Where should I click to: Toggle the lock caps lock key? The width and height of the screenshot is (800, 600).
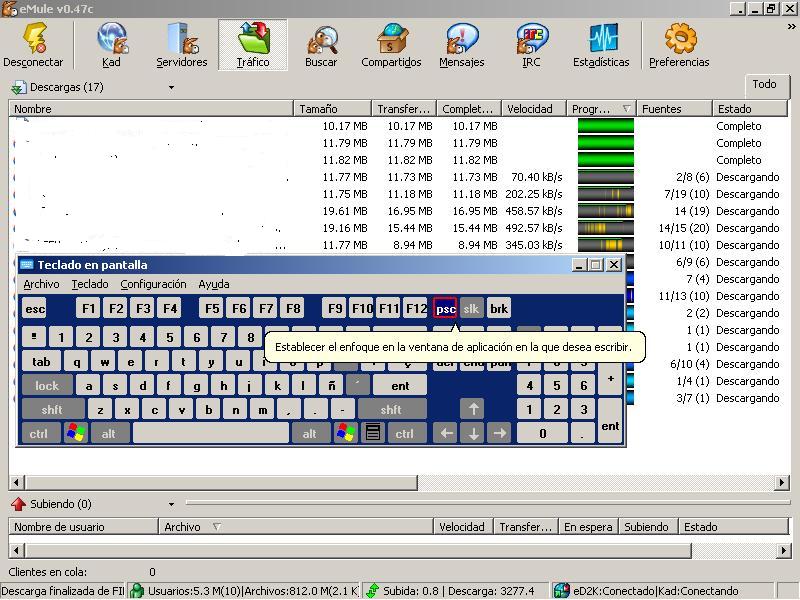coord(47,386)
